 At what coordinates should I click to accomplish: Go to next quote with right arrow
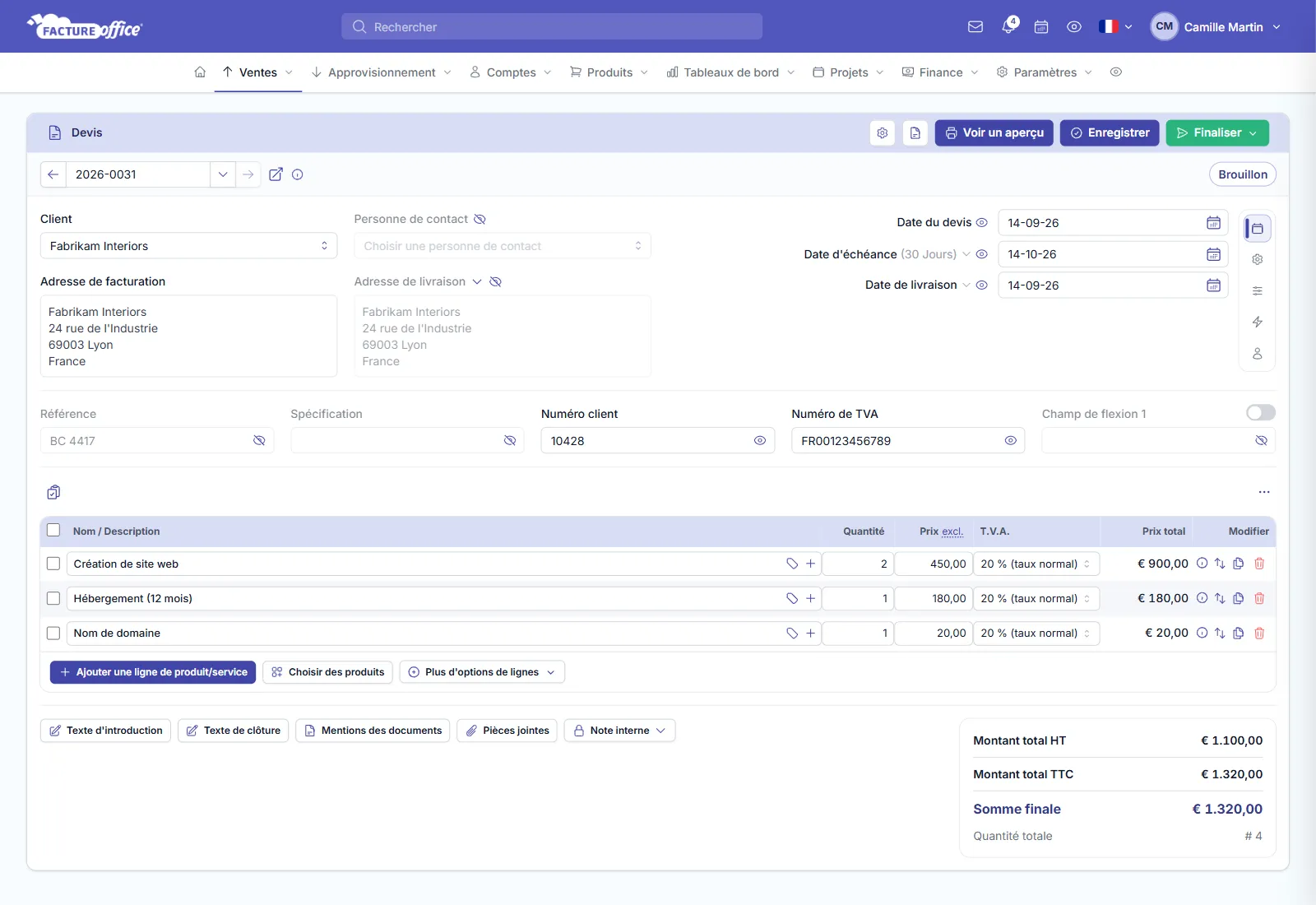point(248,174)
